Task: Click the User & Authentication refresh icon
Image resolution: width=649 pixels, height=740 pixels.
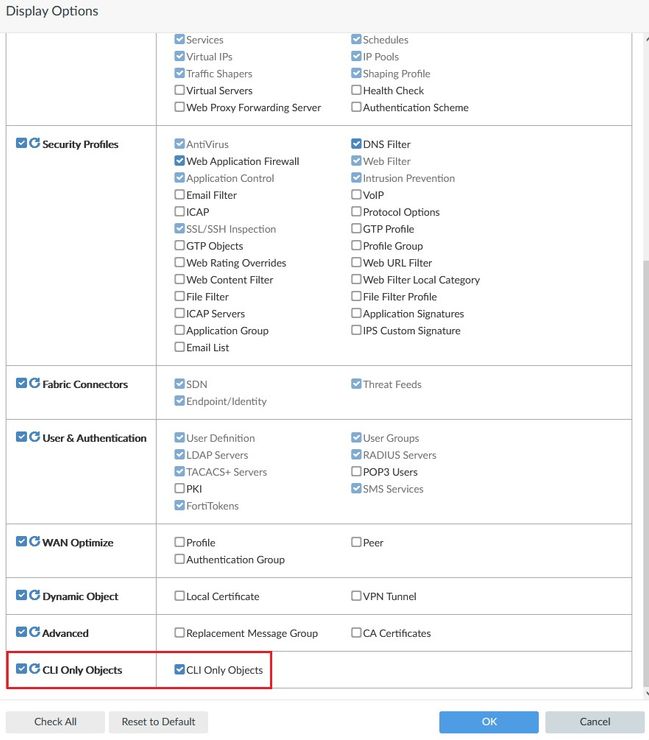Action: [35, 438]
